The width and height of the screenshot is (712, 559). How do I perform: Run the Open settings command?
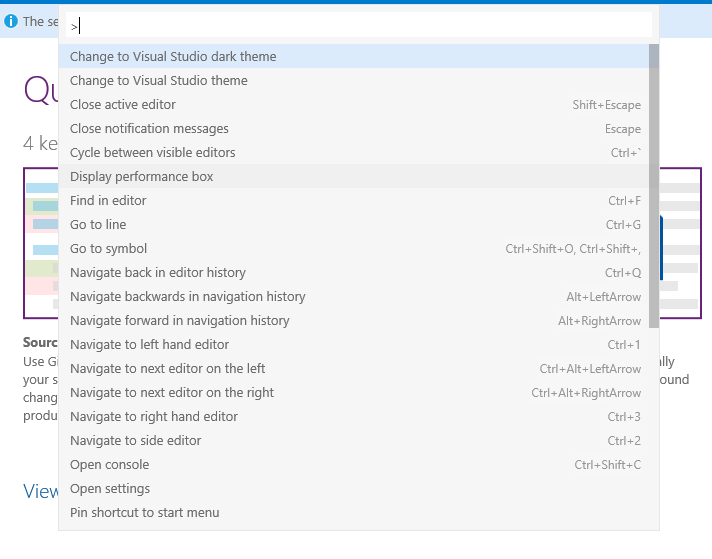110,489
